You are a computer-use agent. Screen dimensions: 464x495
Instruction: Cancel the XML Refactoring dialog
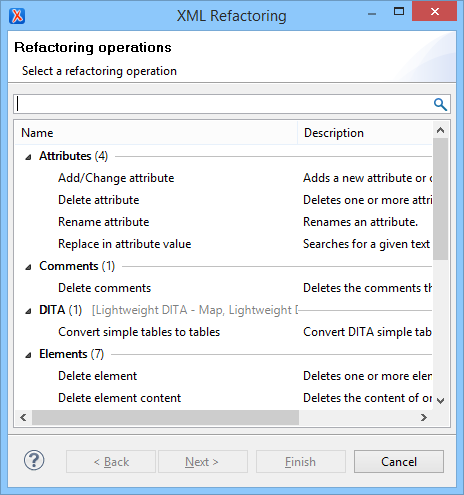tap(399, 462)
